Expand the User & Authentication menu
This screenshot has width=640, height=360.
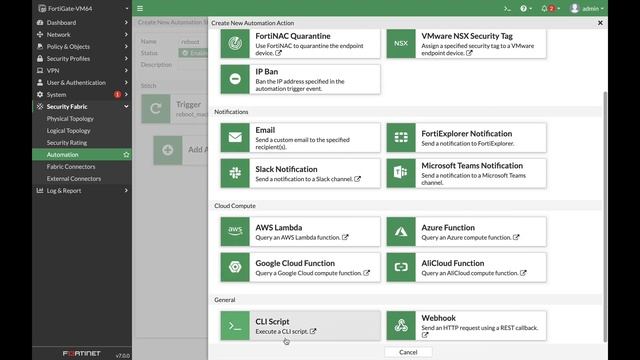(x=82, y=82)
